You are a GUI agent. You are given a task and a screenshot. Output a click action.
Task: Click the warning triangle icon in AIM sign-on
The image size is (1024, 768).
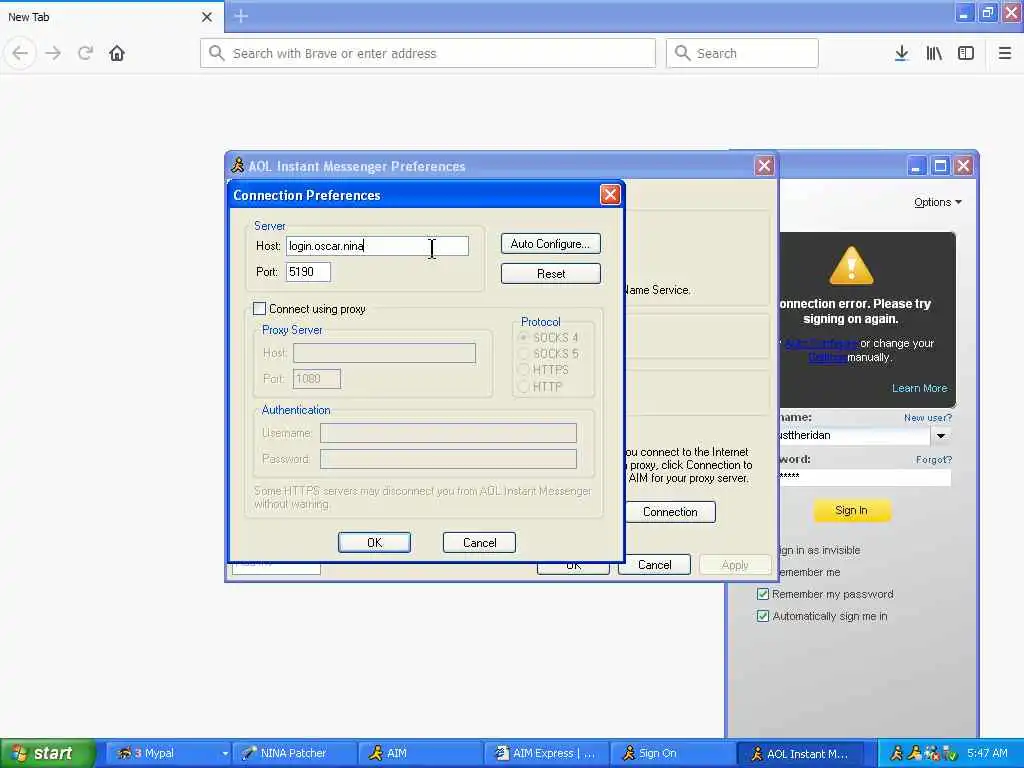click(x=851, y=266)
